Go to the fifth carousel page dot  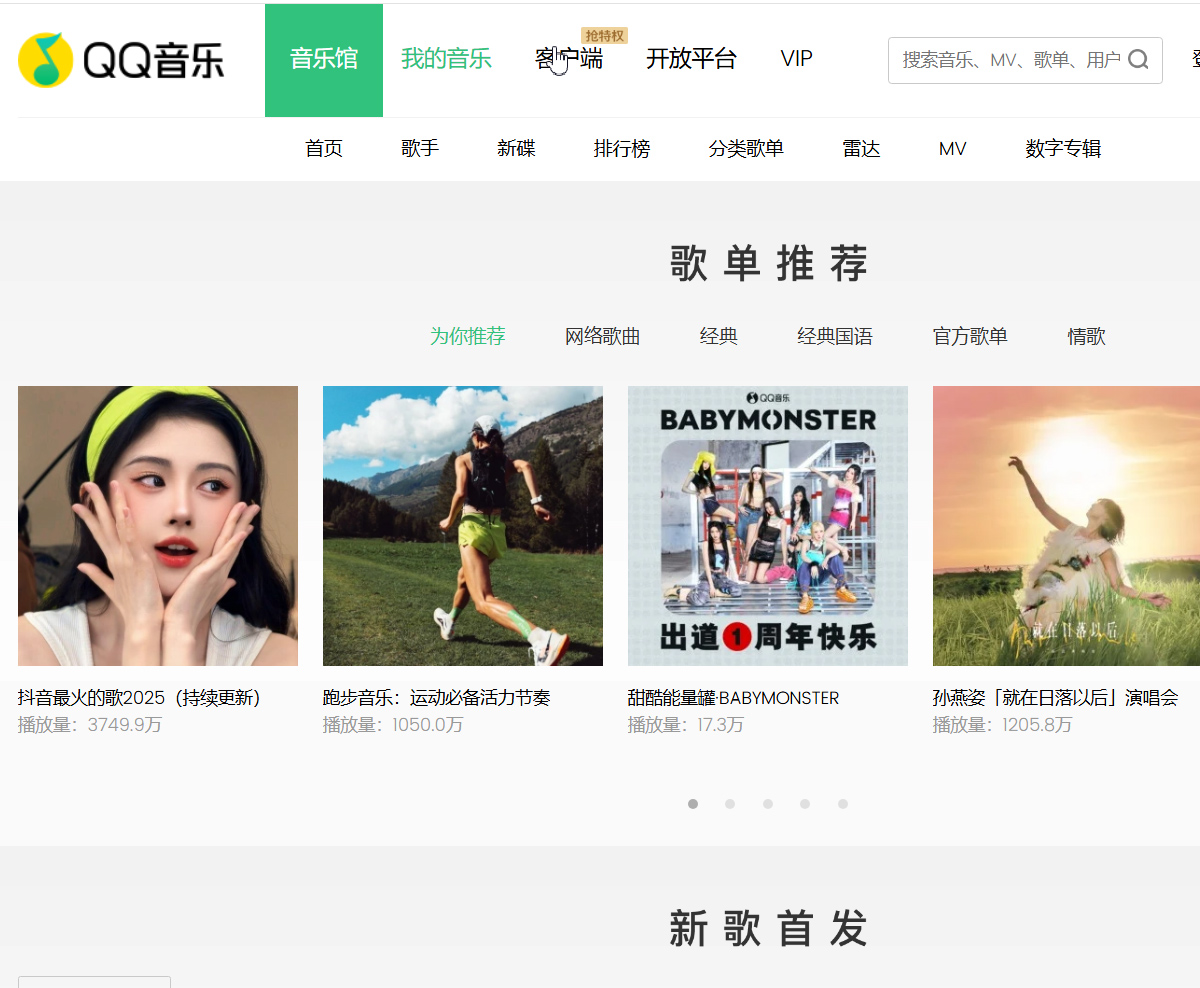843,804
